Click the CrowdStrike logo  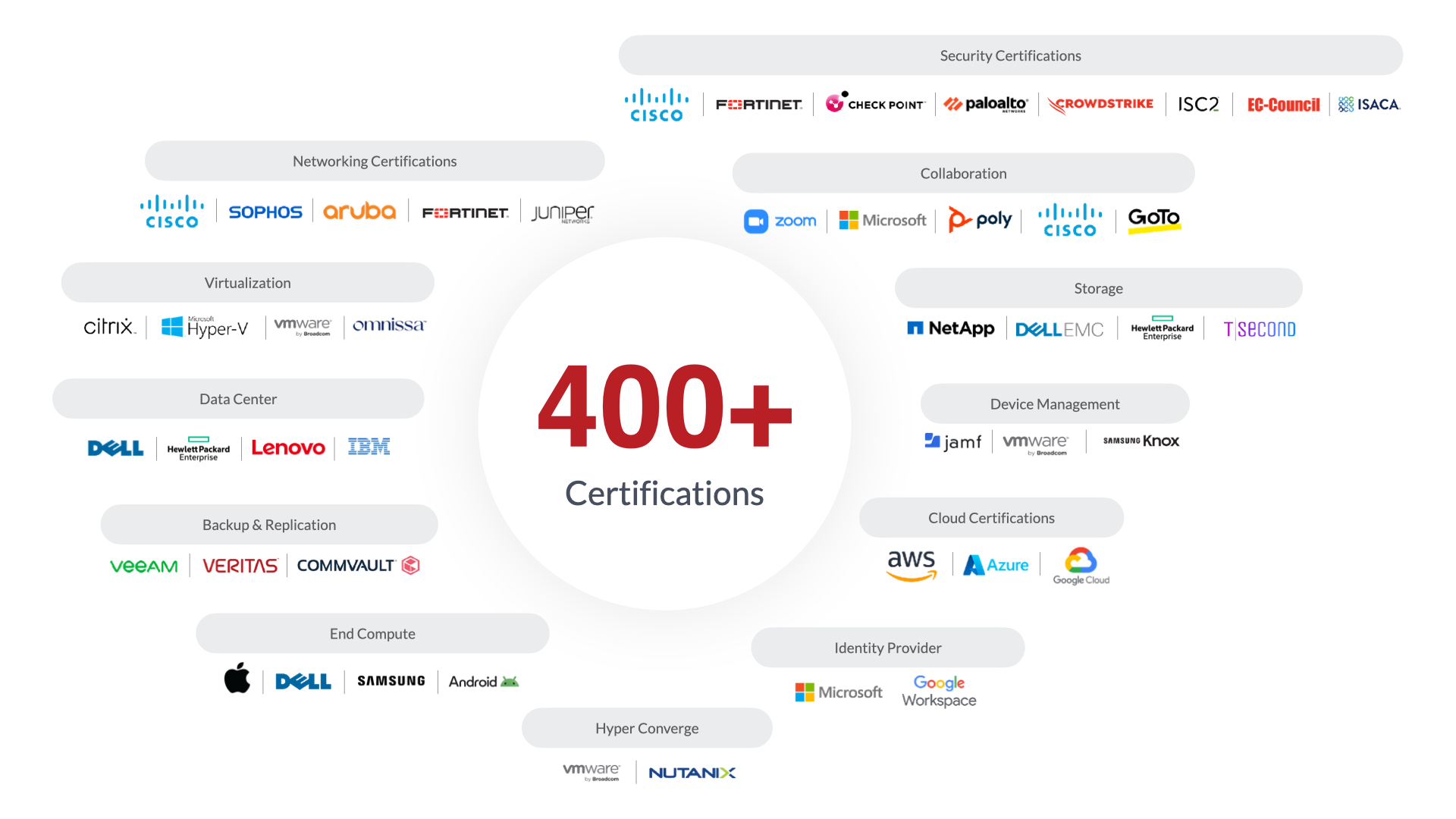coord(1100,104)
